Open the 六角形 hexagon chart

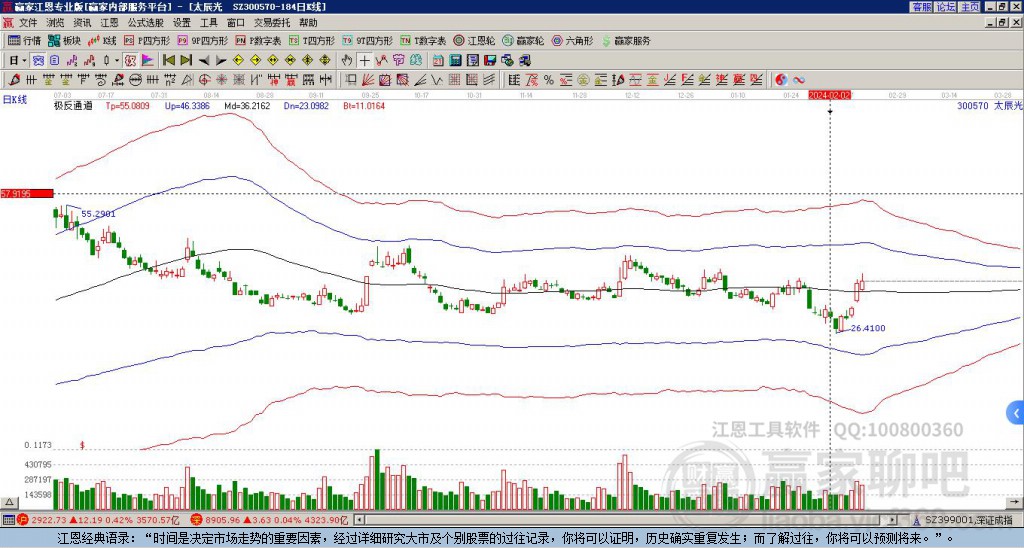(x=572, y=40)
